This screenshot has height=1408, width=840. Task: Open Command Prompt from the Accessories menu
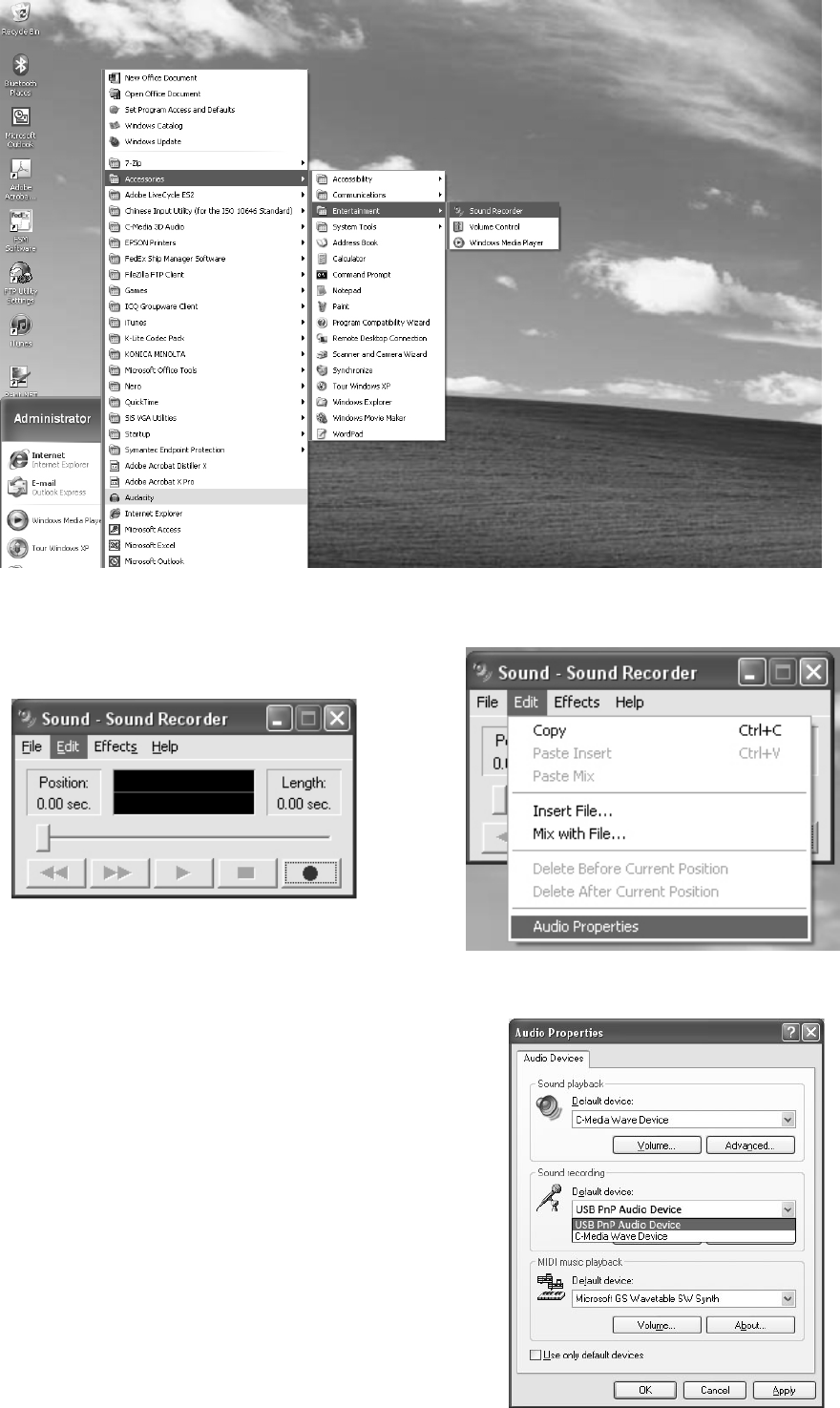(x=378, y=275)
